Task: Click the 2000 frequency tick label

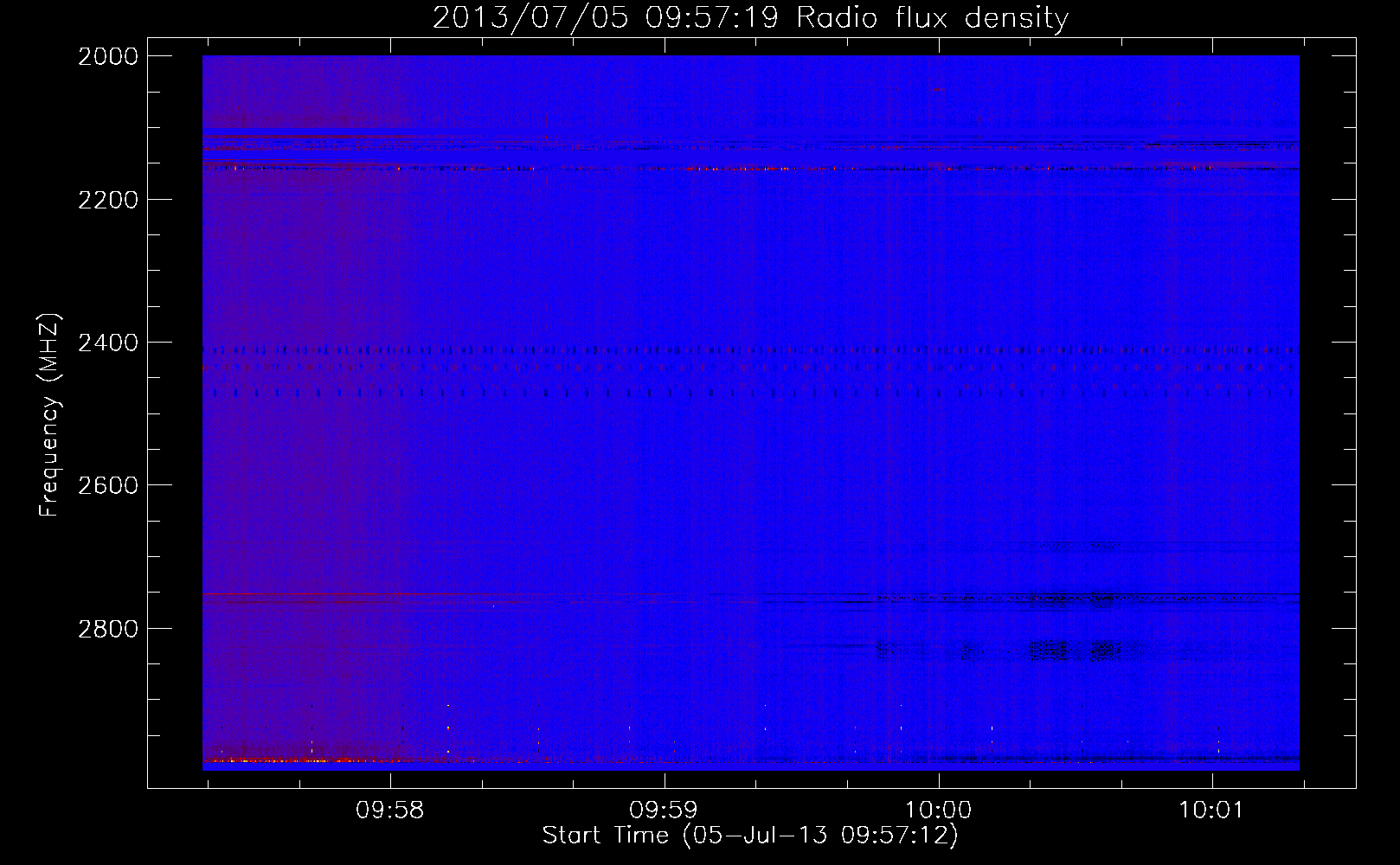Action: click(108, 56)
